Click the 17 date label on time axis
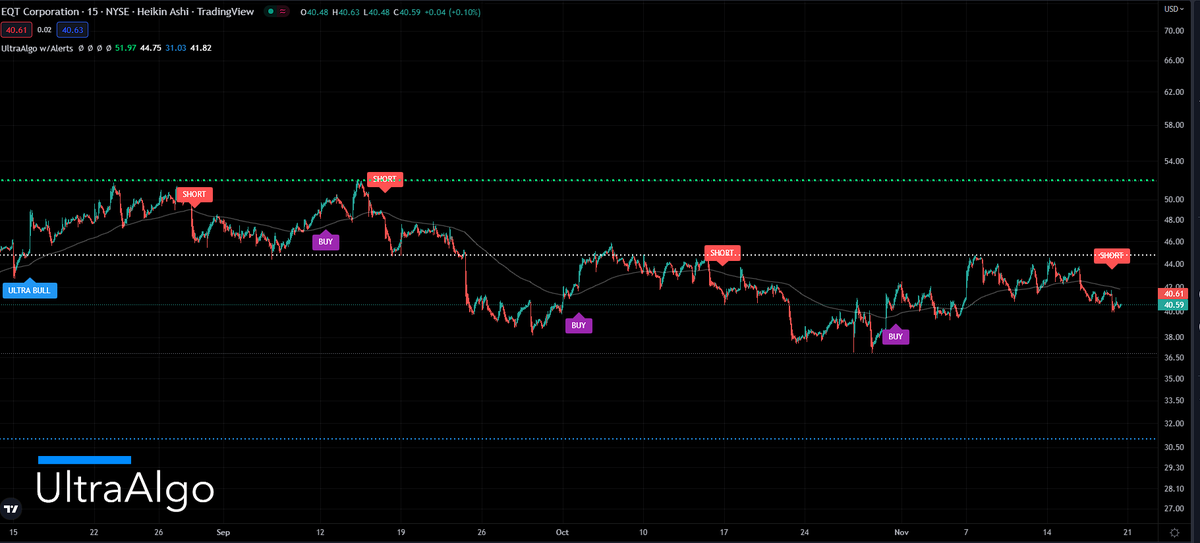The image size is (1200, 543). pyautogui.click(x=724, y=535)
